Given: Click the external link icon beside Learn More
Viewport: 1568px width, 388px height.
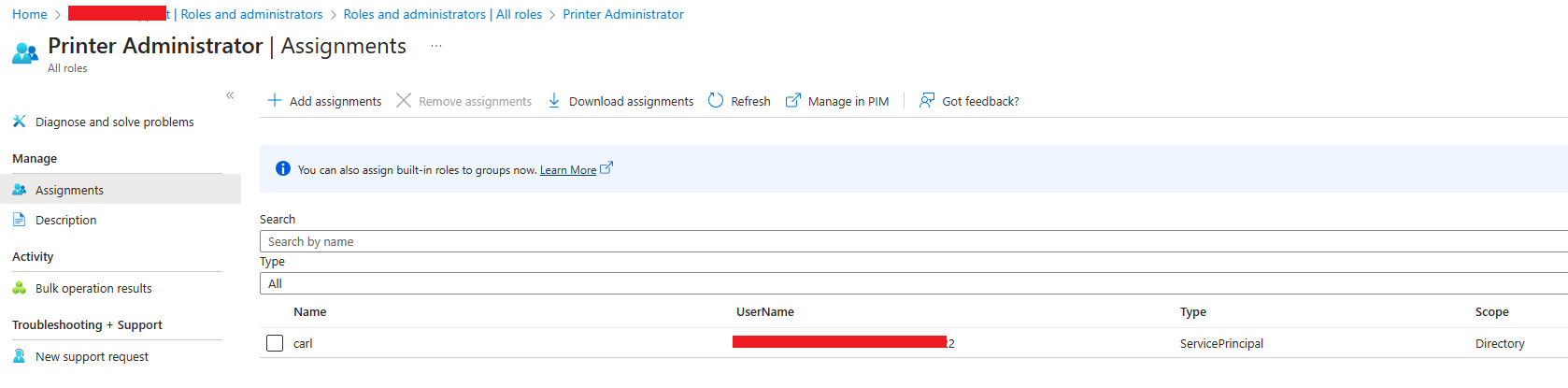Looking at the screenshot, I should click(606, 168).
